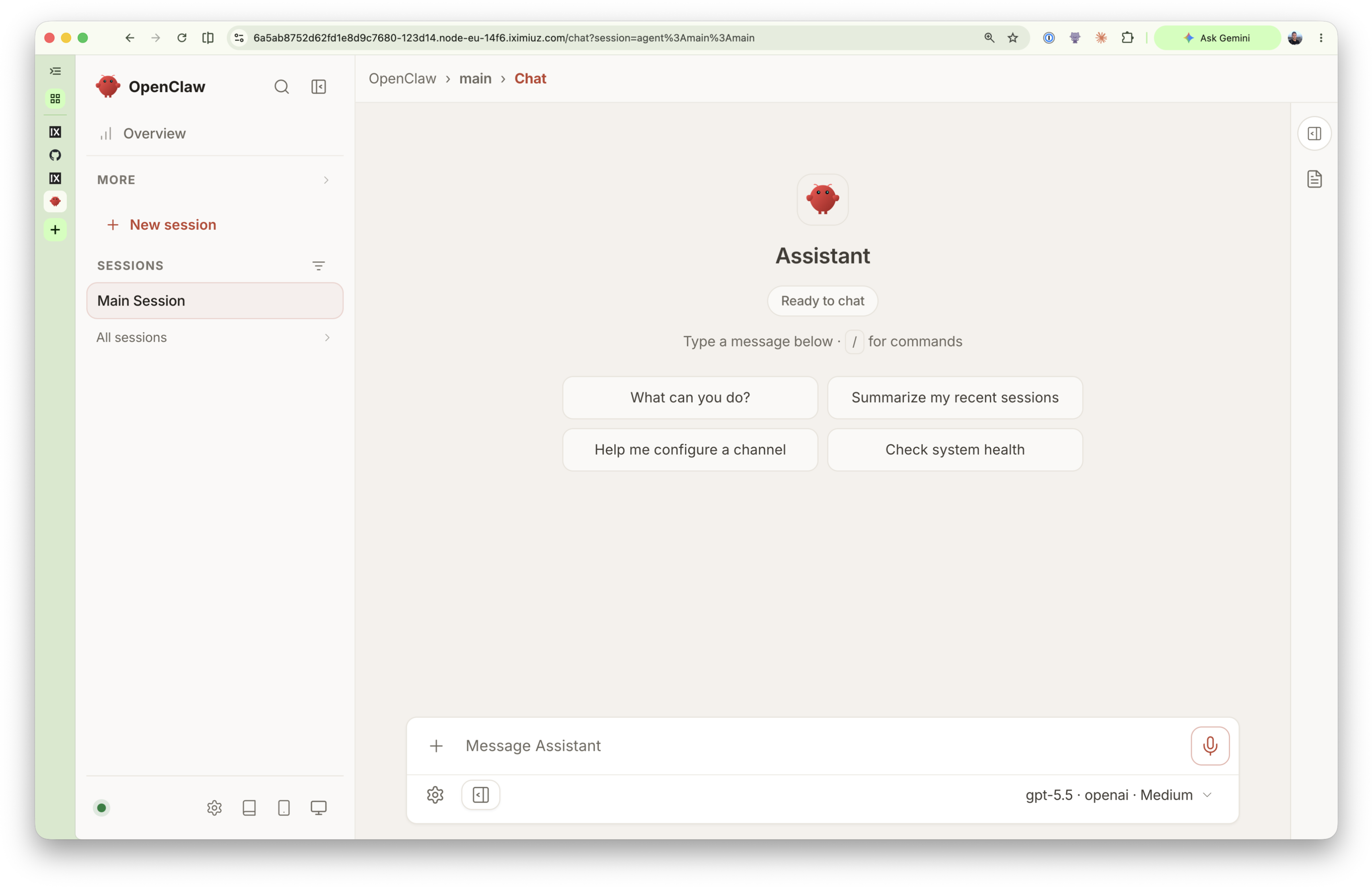Open the gpt-5.5 openai Medium model dropdown
Screen dimensions: 1372x887
(1118, 795)
